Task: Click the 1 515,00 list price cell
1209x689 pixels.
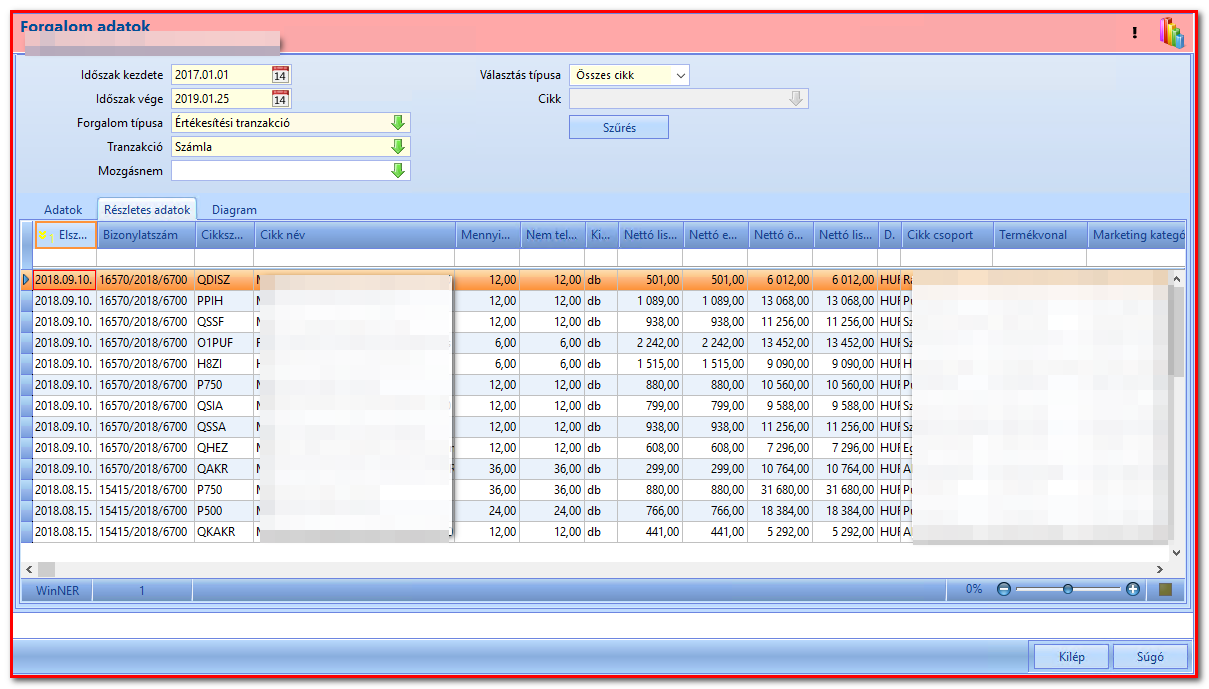Action: click(x=650, y=364)
